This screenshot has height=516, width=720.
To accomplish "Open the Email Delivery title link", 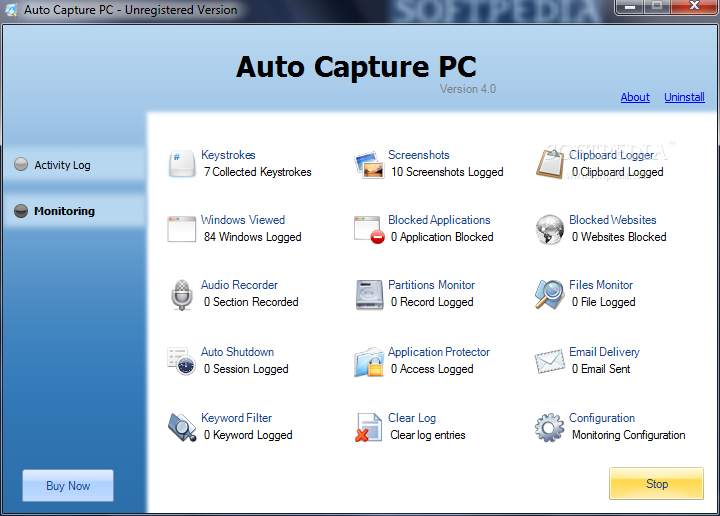I will point(604,352).
